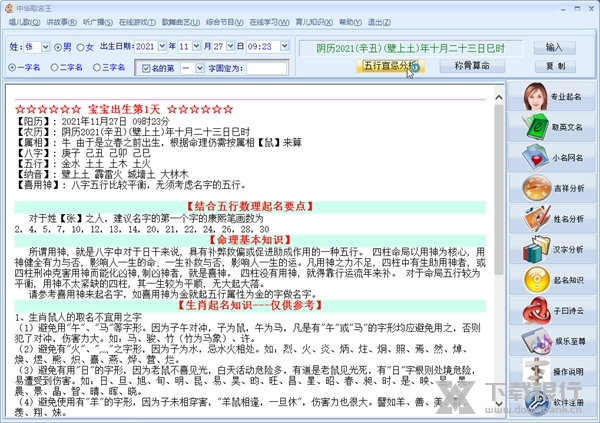
Task: Click the 【纳音】 line text
Action: pyautogui.click(x=102, y=175)
